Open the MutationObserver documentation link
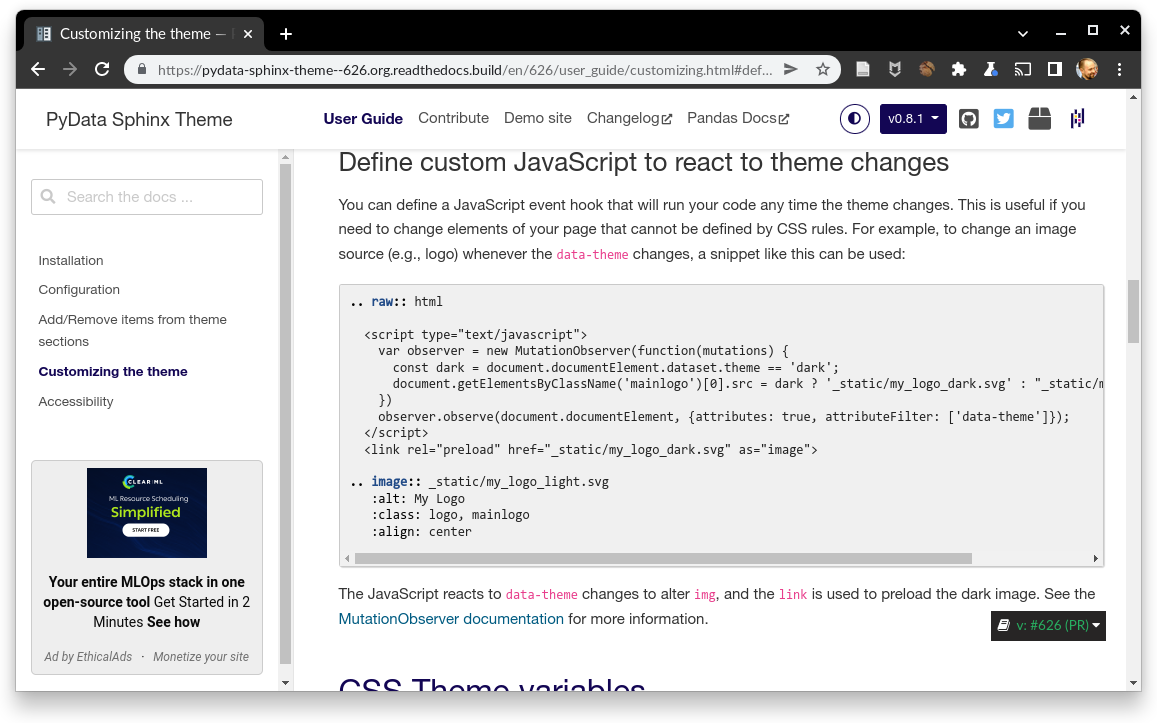Viewport: 1157px width, 723px height. coord(451,619)
